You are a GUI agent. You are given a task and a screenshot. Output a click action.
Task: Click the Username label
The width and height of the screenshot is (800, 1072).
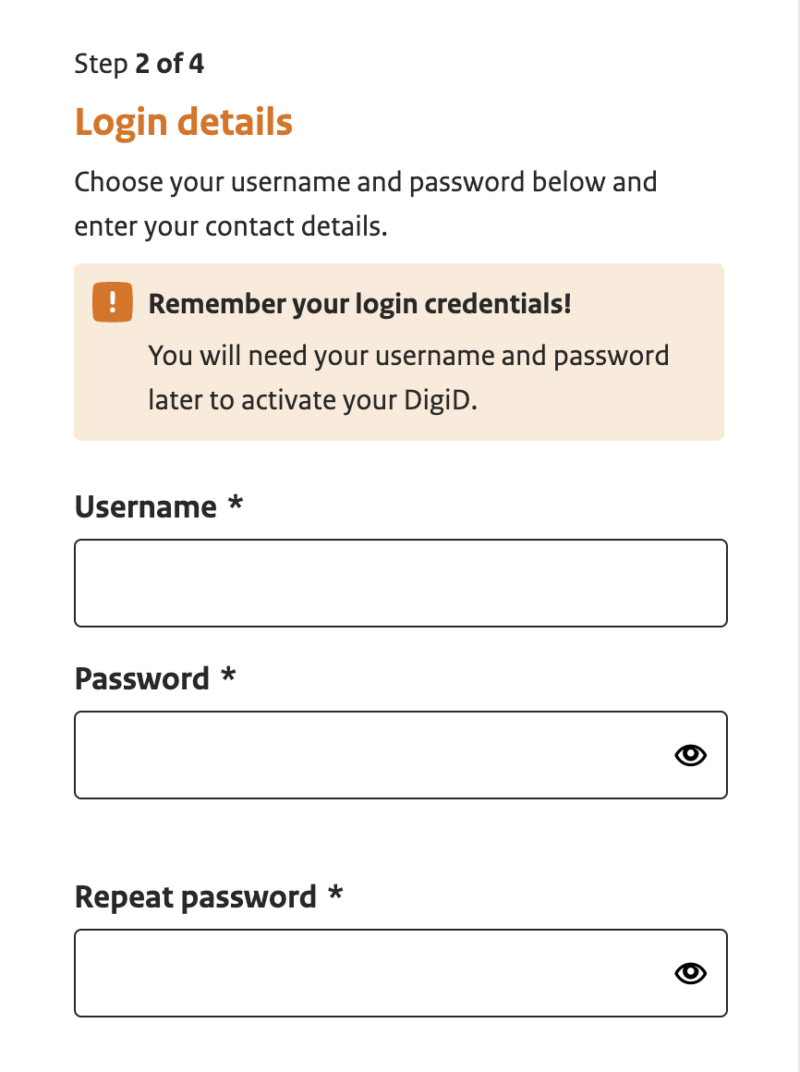146,507
